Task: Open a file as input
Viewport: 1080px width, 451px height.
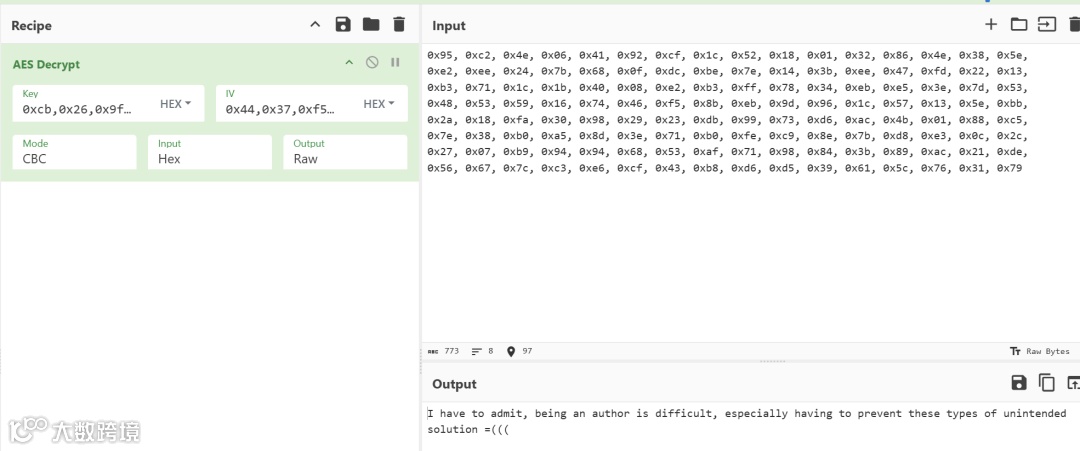Action: coord(1047,25)
